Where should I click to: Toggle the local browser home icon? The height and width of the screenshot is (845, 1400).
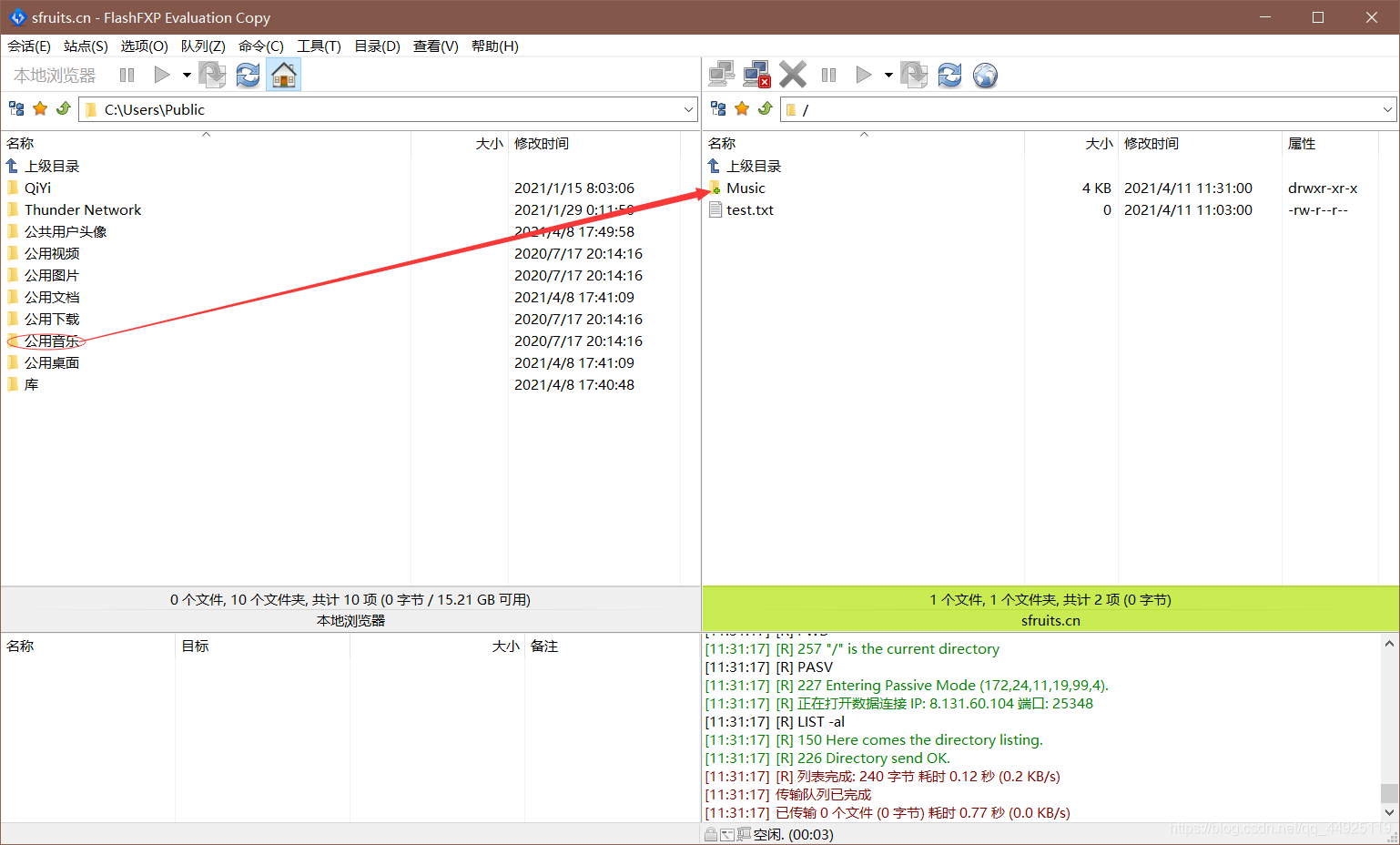pos(284,75)
